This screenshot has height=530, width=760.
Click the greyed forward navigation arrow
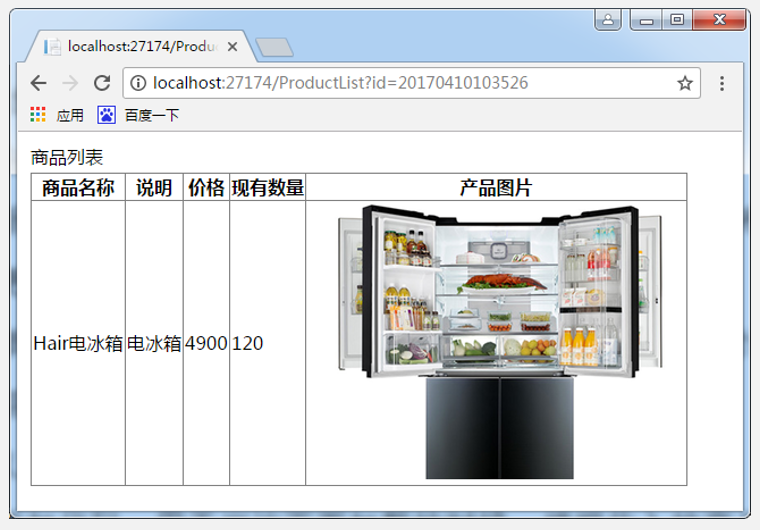point(70,83)
